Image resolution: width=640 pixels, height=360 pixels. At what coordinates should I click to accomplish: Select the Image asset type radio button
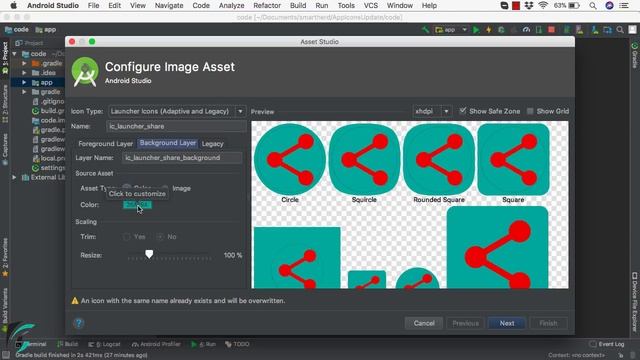tap(164, 188)
